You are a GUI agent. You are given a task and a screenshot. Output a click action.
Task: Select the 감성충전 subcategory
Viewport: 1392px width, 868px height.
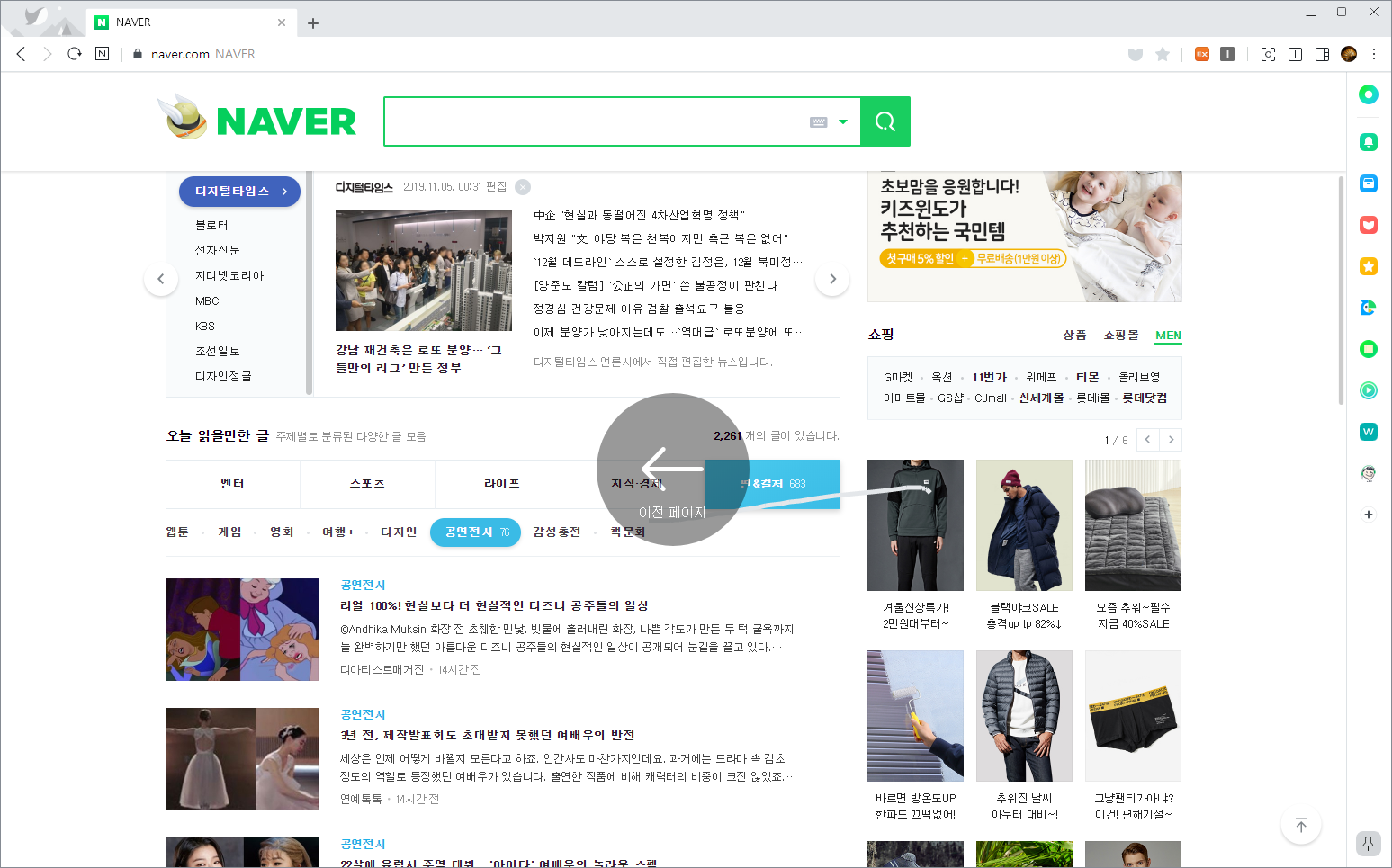556,532
